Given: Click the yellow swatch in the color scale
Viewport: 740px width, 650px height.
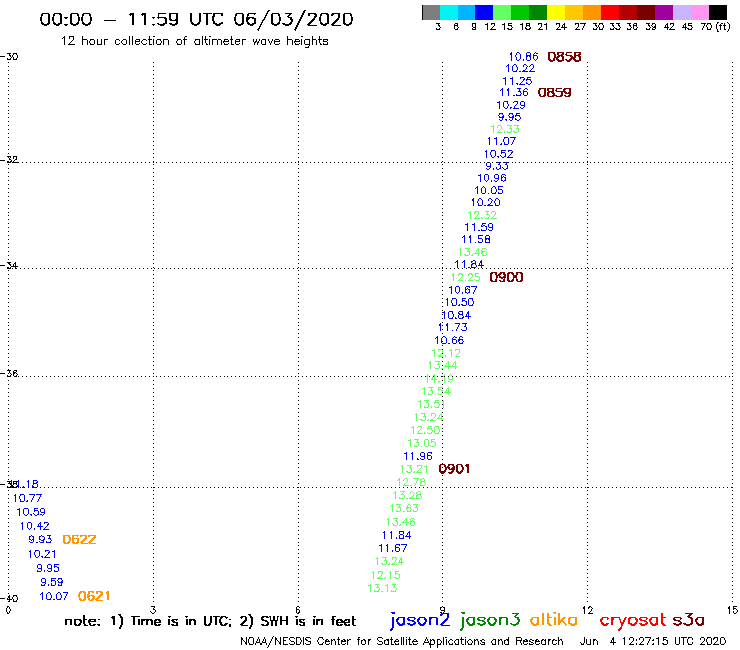Looking at the screenshot, I should [x=555, y=12].
